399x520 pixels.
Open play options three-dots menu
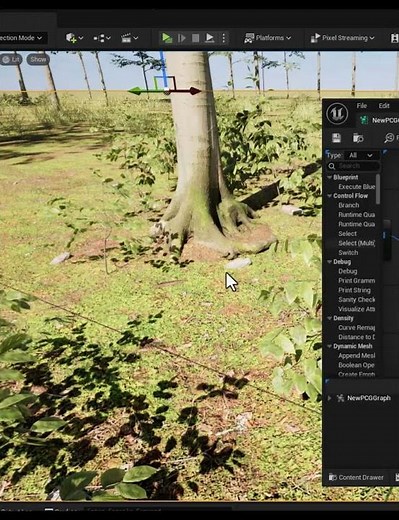224,38
